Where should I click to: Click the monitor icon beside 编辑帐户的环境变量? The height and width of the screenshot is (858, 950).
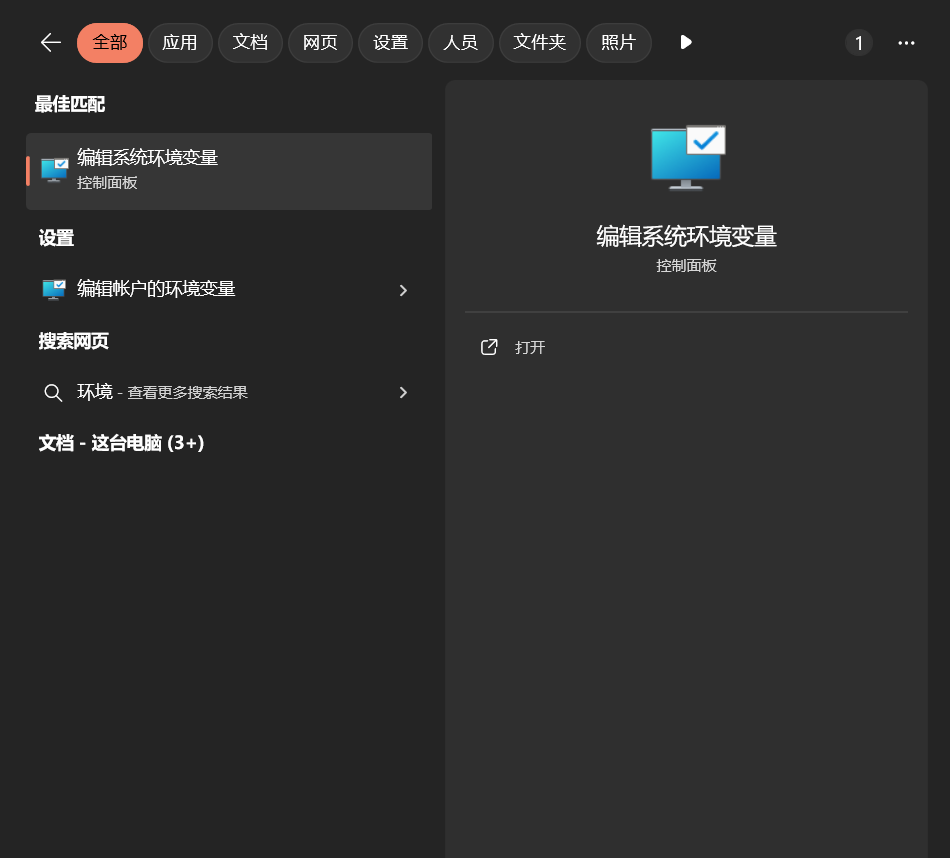tap(55, 290)
